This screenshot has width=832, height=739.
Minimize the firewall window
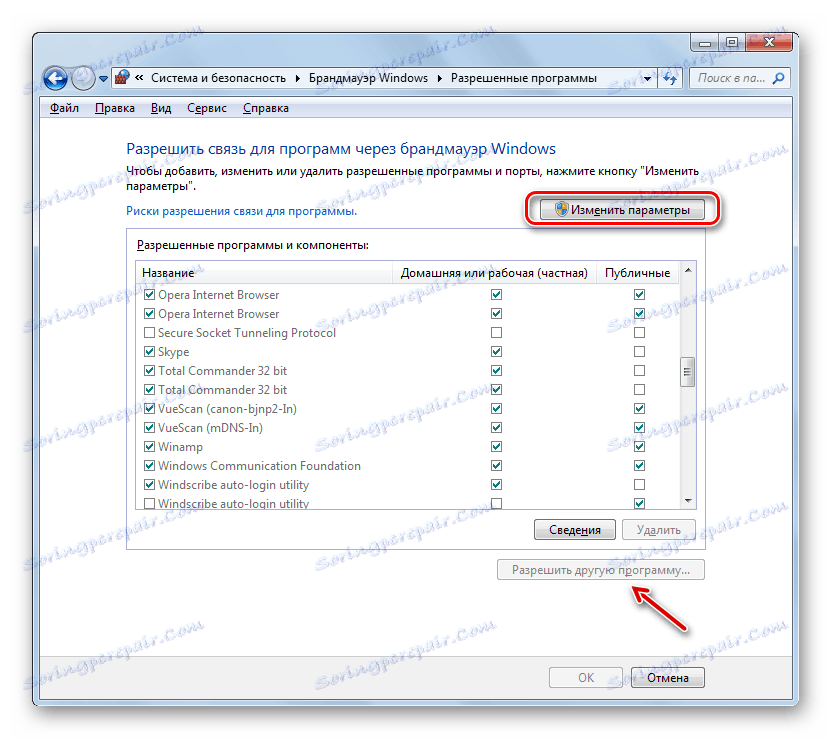705,43
